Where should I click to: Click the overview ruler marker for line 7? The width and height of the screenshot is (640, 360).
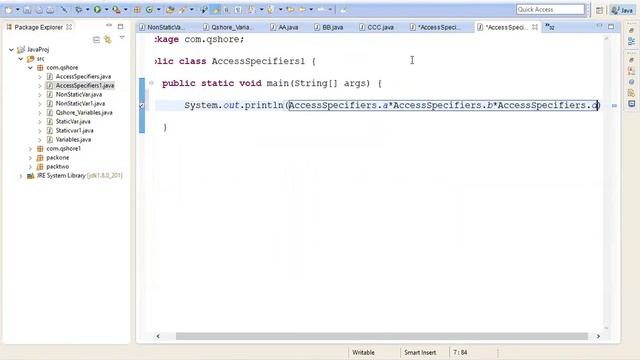pos(614,106)
